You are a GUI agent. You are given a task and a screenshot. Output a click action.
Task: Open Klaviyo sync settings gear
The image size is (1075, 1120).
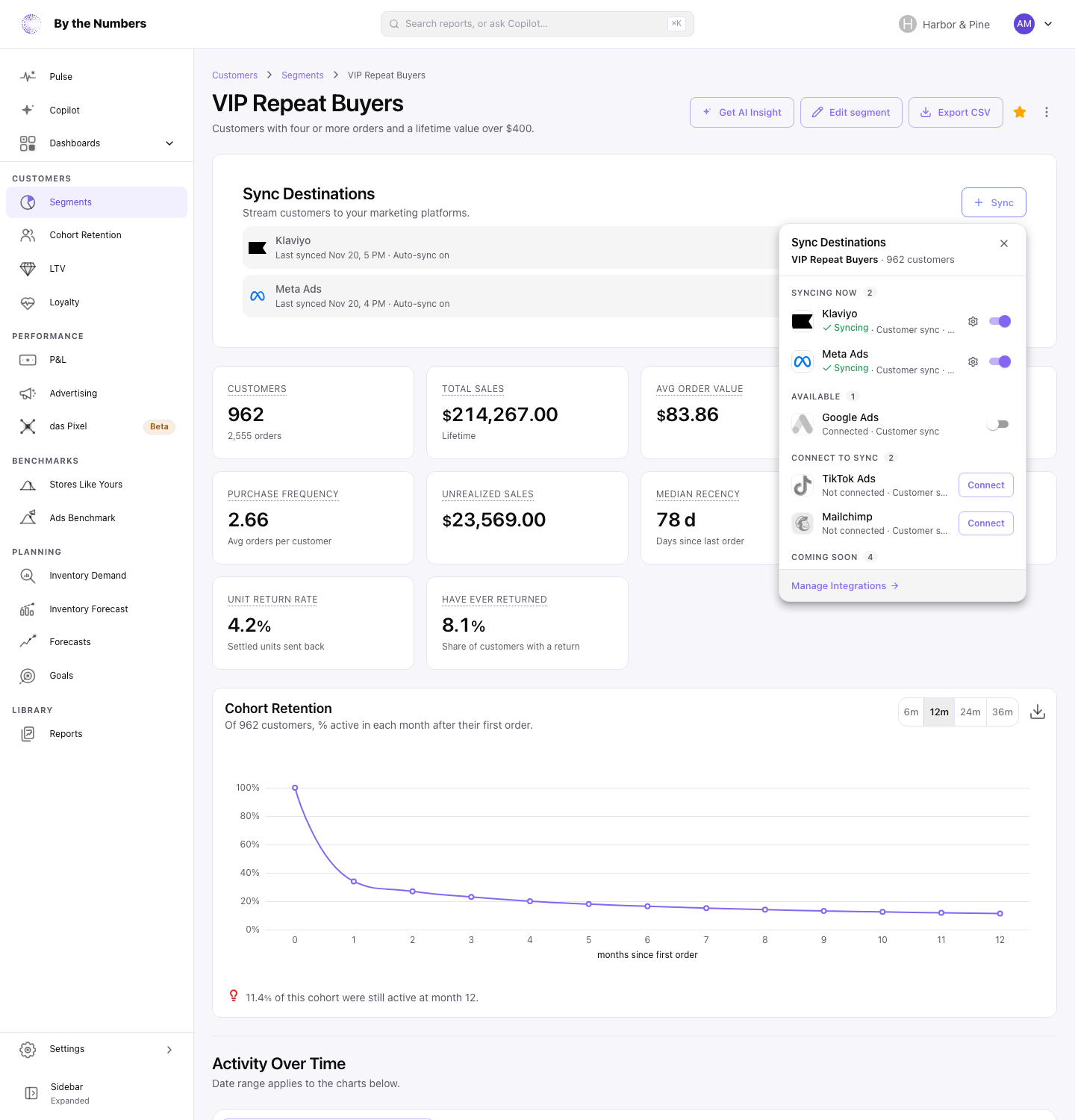pos(973,322)
